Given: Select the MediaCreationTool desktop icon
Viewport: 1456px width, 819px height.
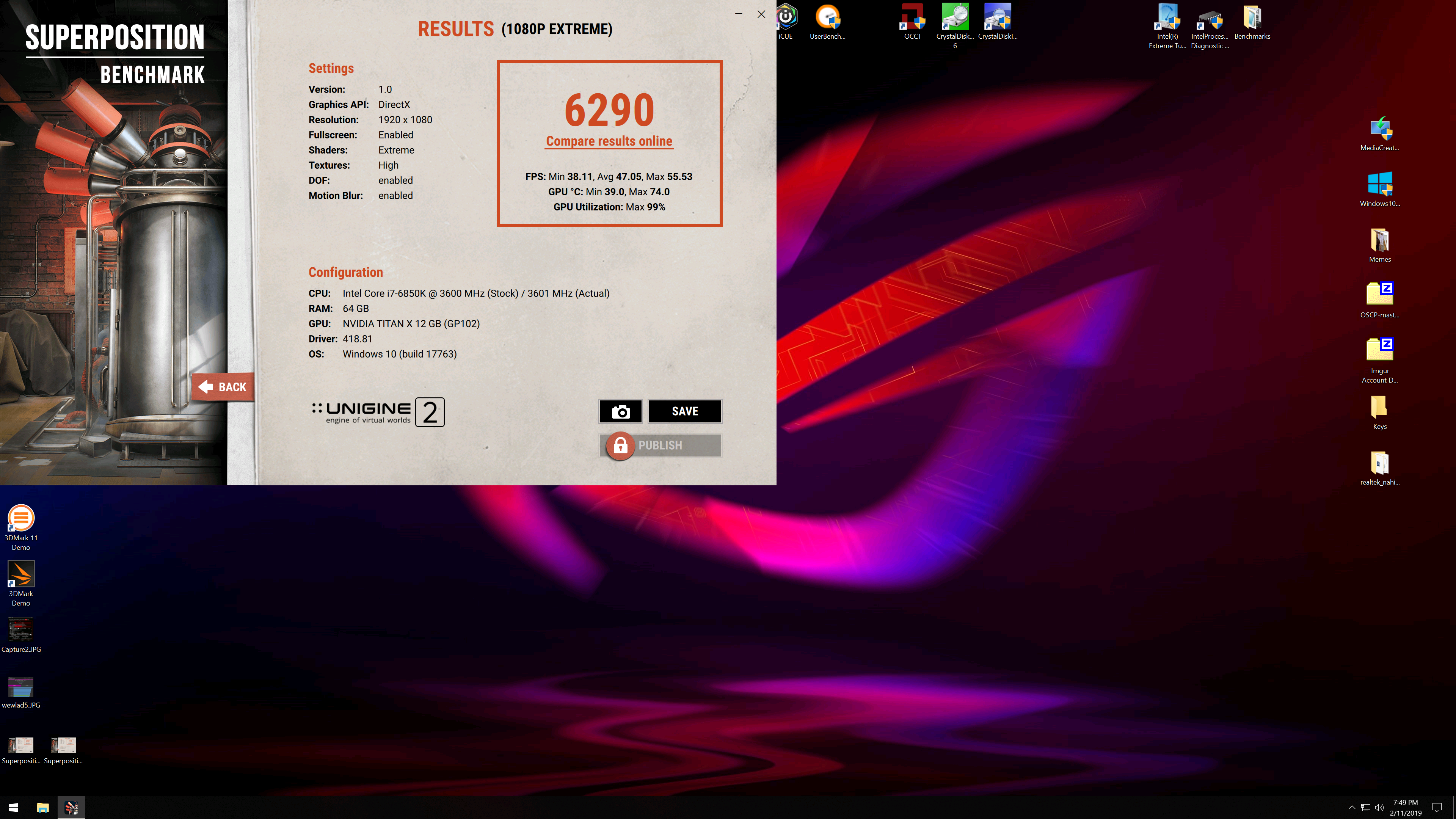Looking at the screenshot, I should (1380, 133).
